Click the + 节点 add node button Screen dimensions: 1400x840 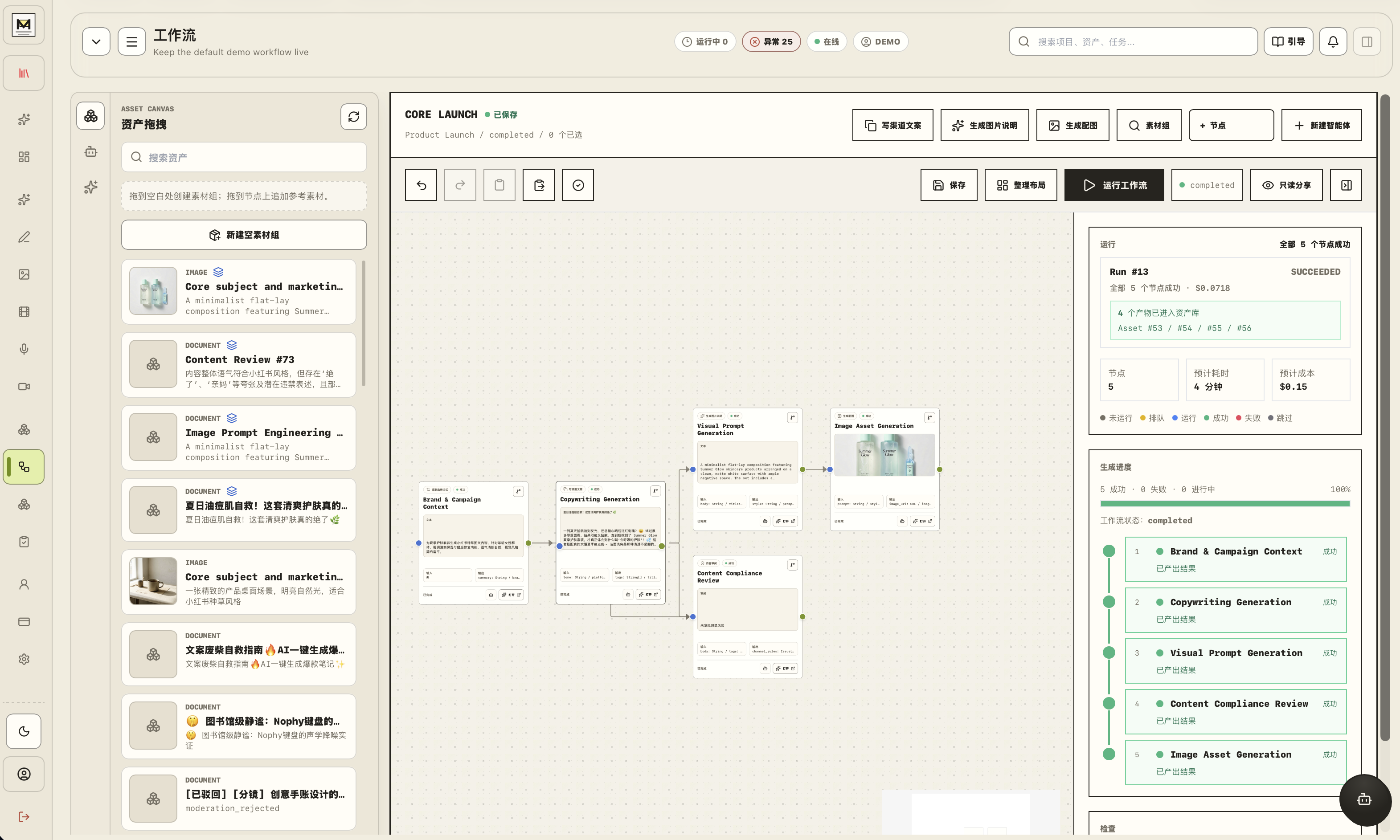coord(1231,126)
